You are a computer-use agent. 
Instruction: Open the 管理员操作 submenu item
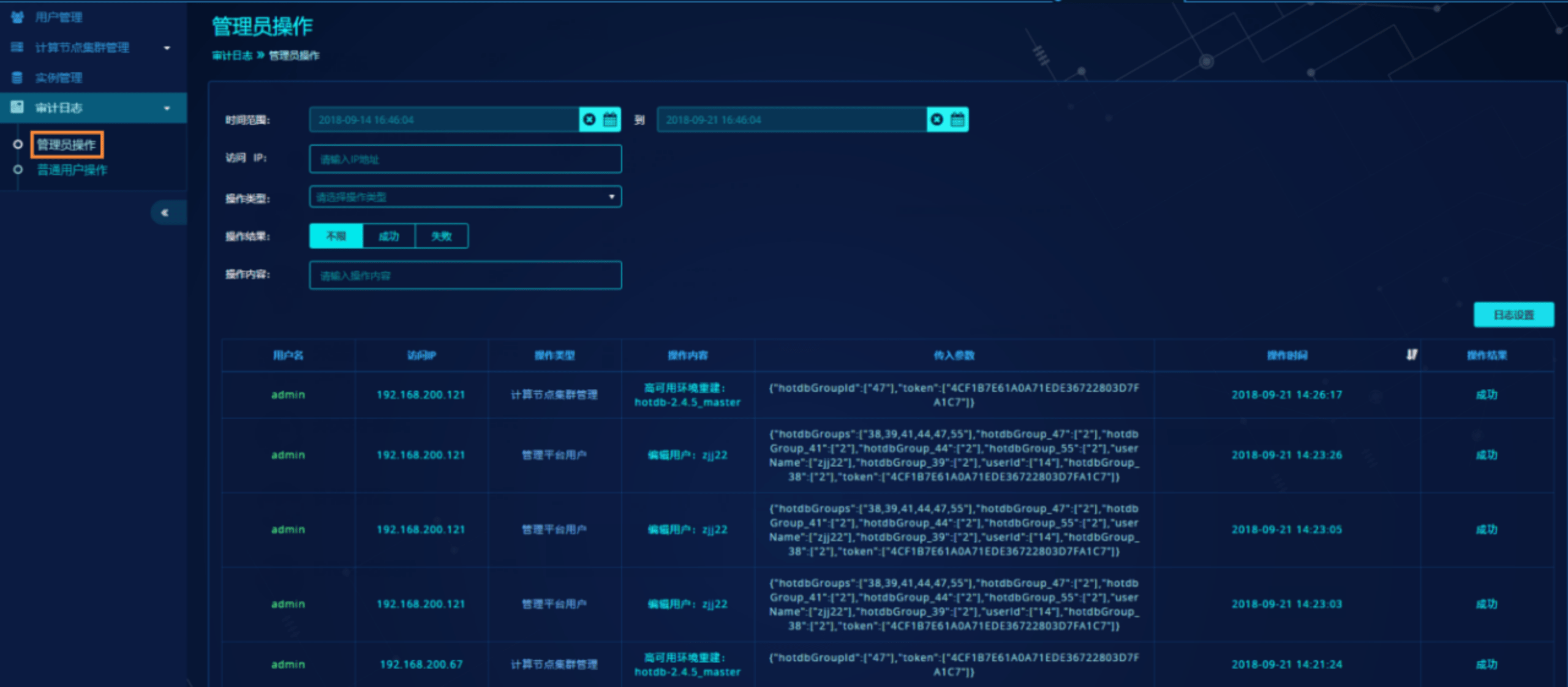(x=66, y=145)
